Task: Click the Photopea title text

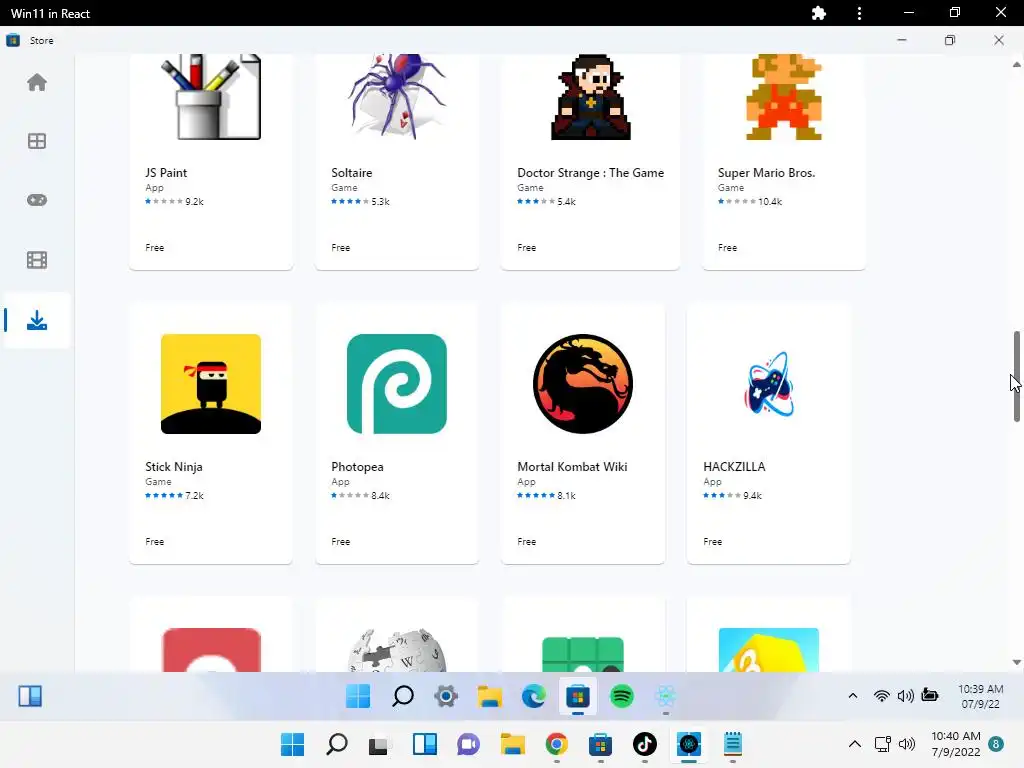Action: tap(357, 467)
